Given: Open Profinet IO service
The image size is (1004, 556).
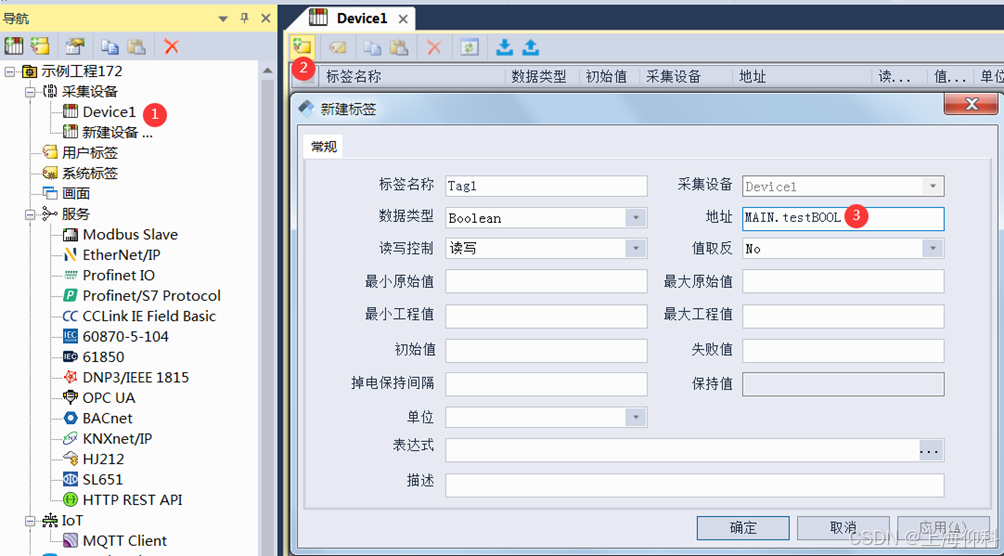Looking at the screenshot, I should click(x=109, y=275).
